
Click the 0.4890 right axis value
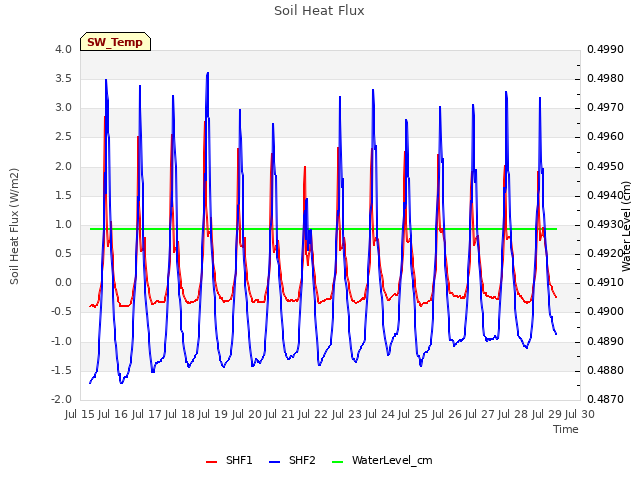click(605, 341)
